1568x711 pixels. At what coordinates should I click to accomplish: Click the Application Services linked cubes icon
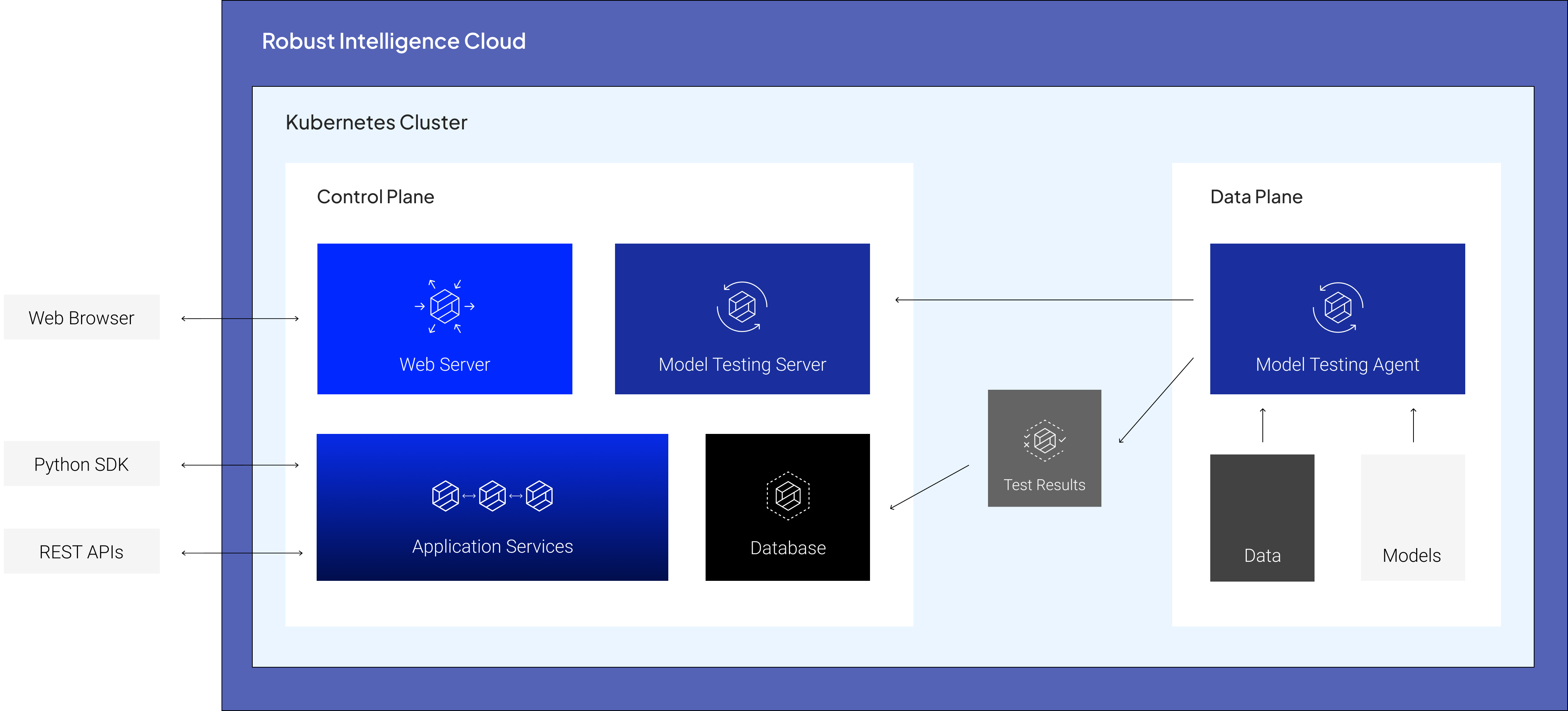tap(492, 496)
